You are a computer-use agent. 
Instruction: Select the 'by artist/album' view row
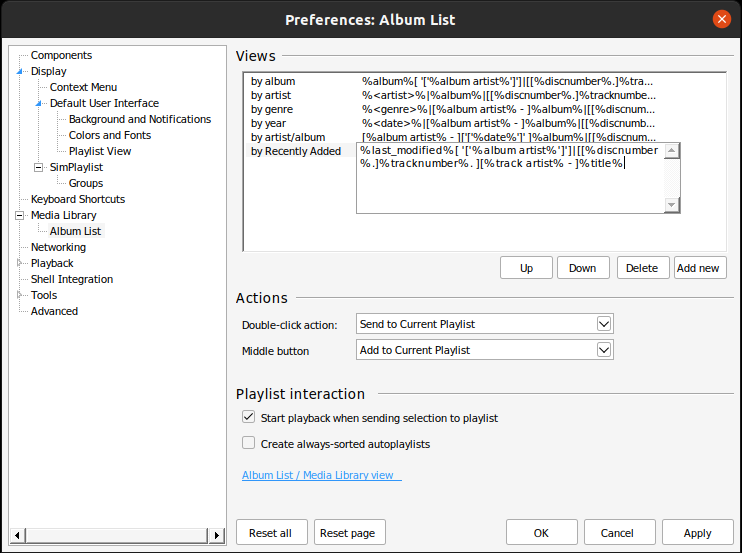[x=454, y=137]
